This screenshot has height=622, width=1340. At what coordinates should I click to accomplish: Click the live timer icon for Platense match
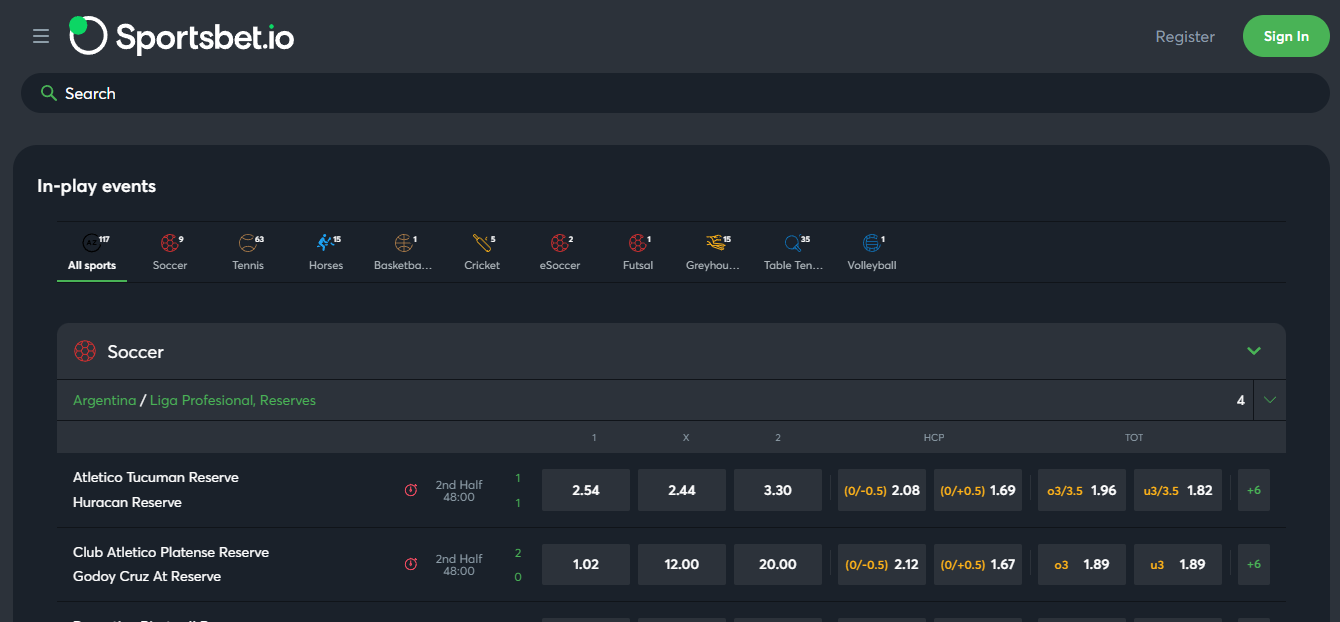[x=410, y=564]
